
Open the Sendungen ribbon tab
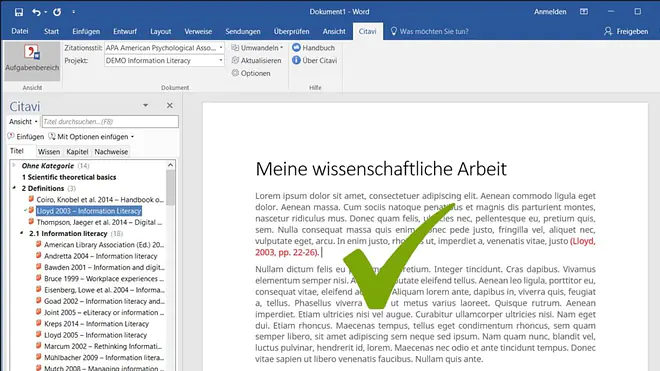tap(242, 31)
